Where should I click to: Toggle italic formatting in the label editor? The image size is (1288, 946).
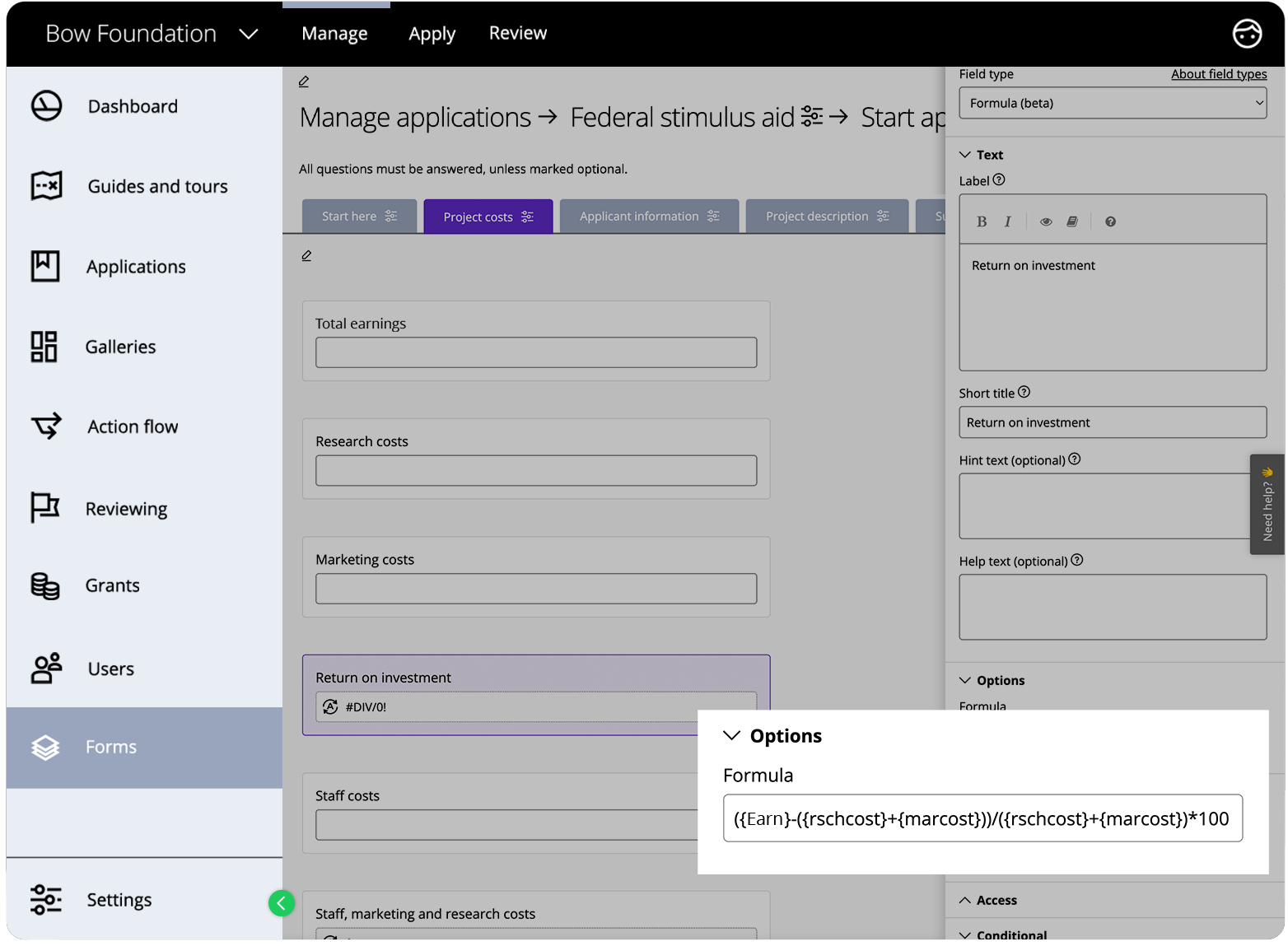click(1007, 221)
